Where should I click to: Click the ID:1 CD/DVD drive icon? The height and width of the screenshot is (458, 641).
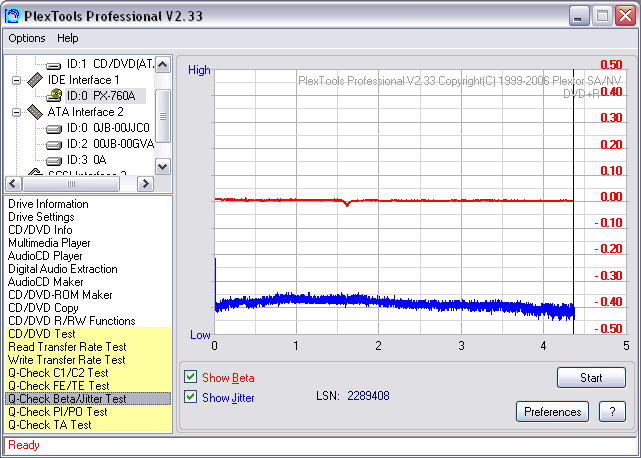pyautogui.click(x=53, y=65)
